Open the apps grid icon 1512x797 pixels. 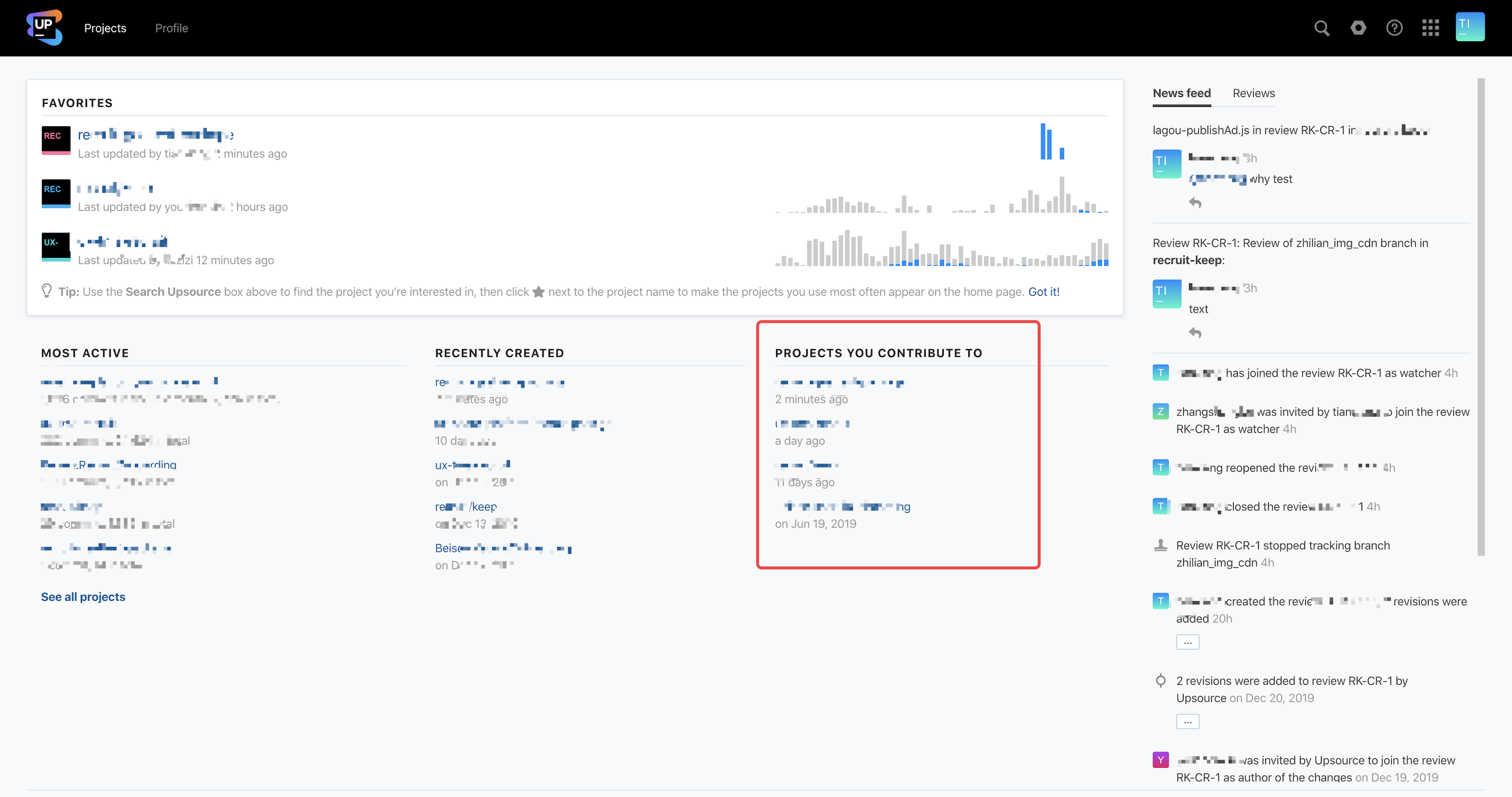pos(1430,28)
